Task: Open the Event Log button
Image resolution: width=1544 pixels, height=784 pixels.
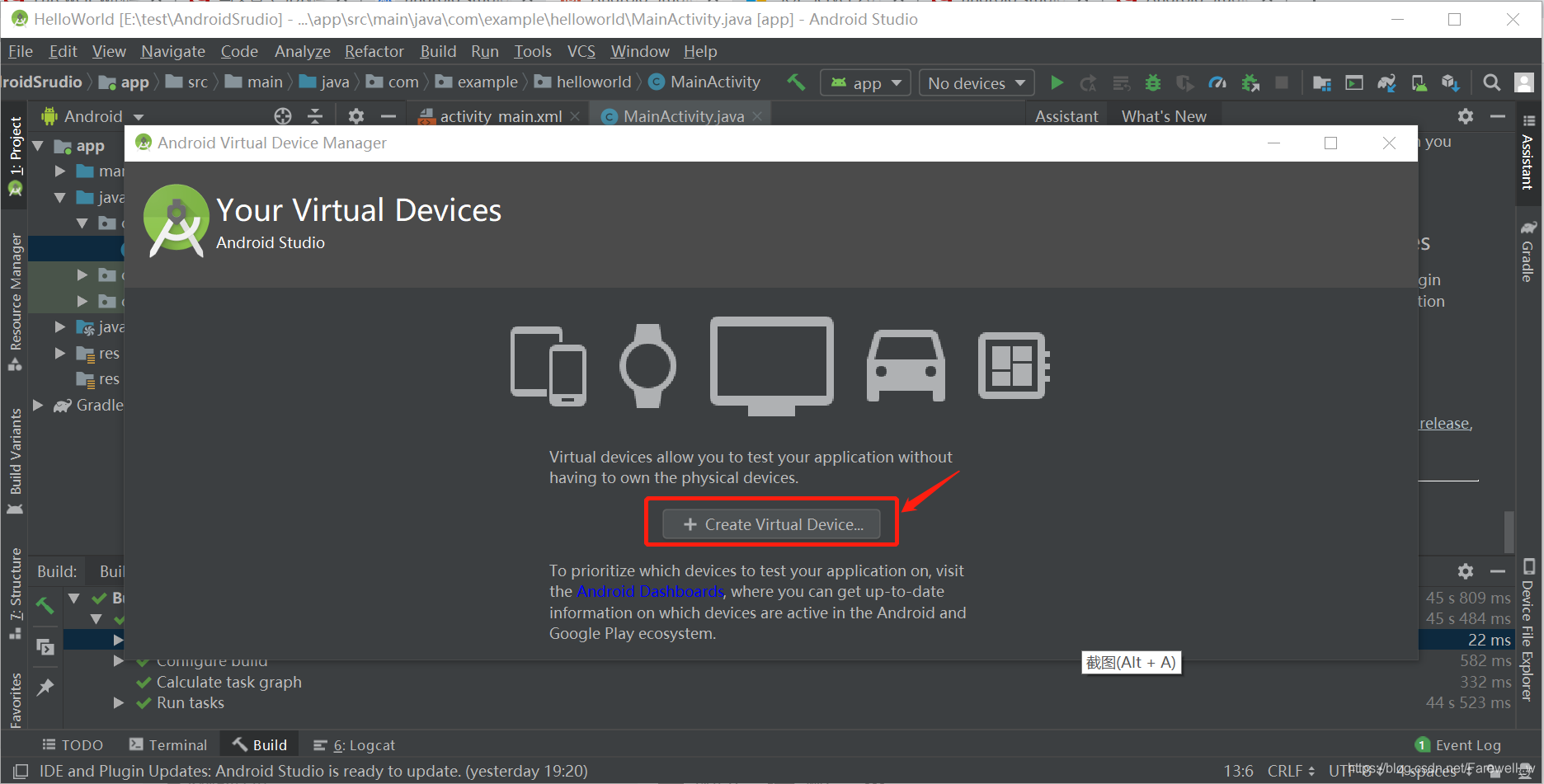Action: [x=1458, y=744]
